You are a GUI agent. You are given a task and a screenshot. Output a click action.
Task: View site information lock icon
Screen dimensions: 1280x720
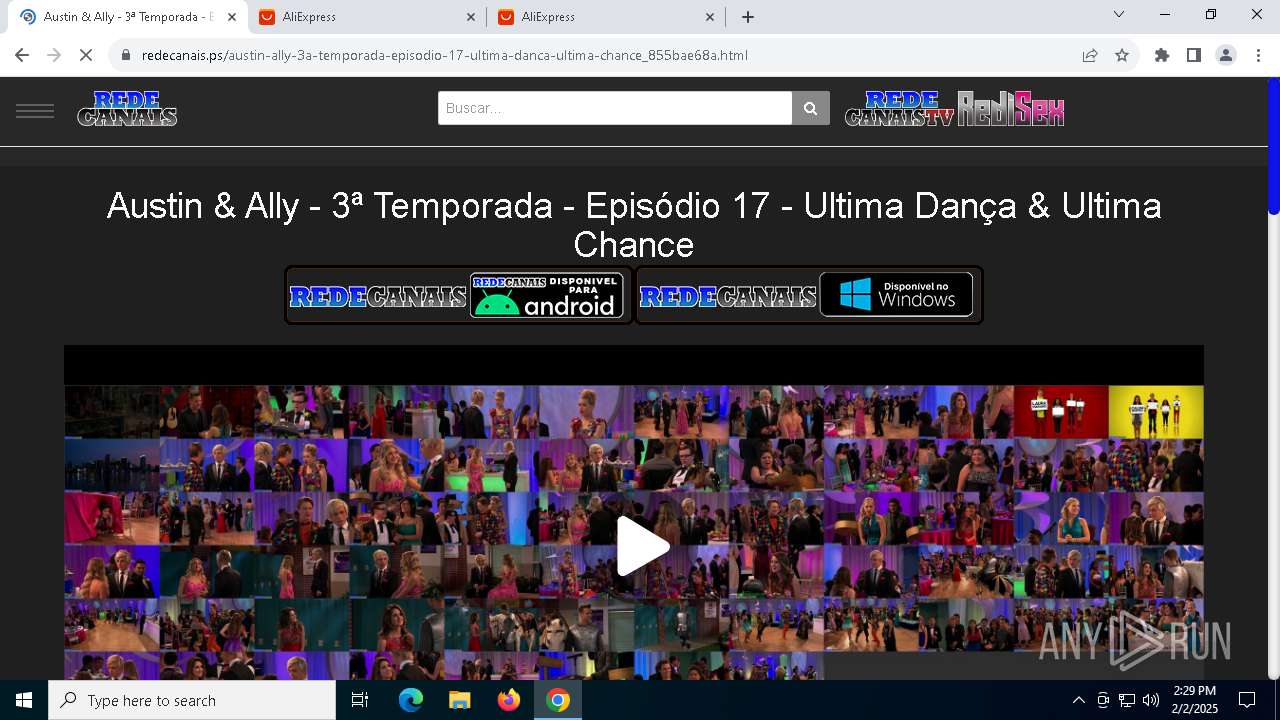(x=126, y=55)
